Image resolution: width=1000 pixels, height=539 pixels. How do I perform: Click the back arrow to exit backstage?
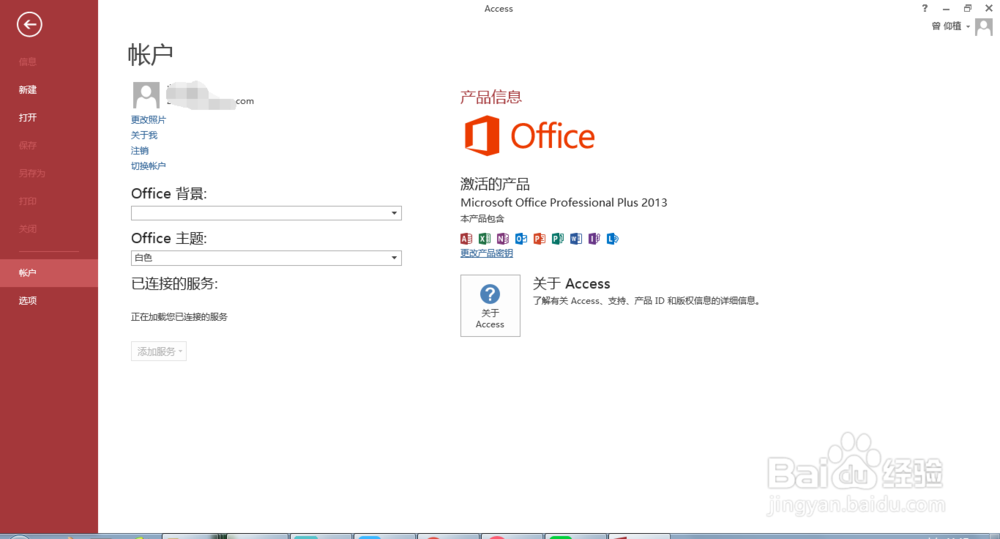pos(29,25)
